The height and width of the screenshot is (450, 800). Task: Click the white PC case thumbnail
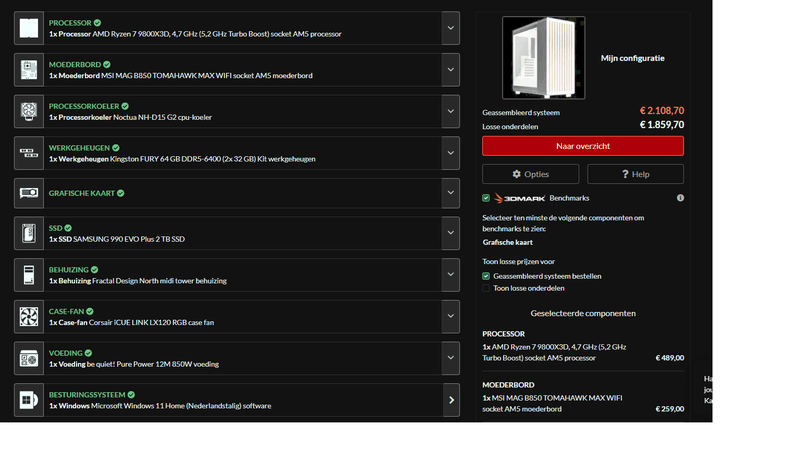point(544,58)
